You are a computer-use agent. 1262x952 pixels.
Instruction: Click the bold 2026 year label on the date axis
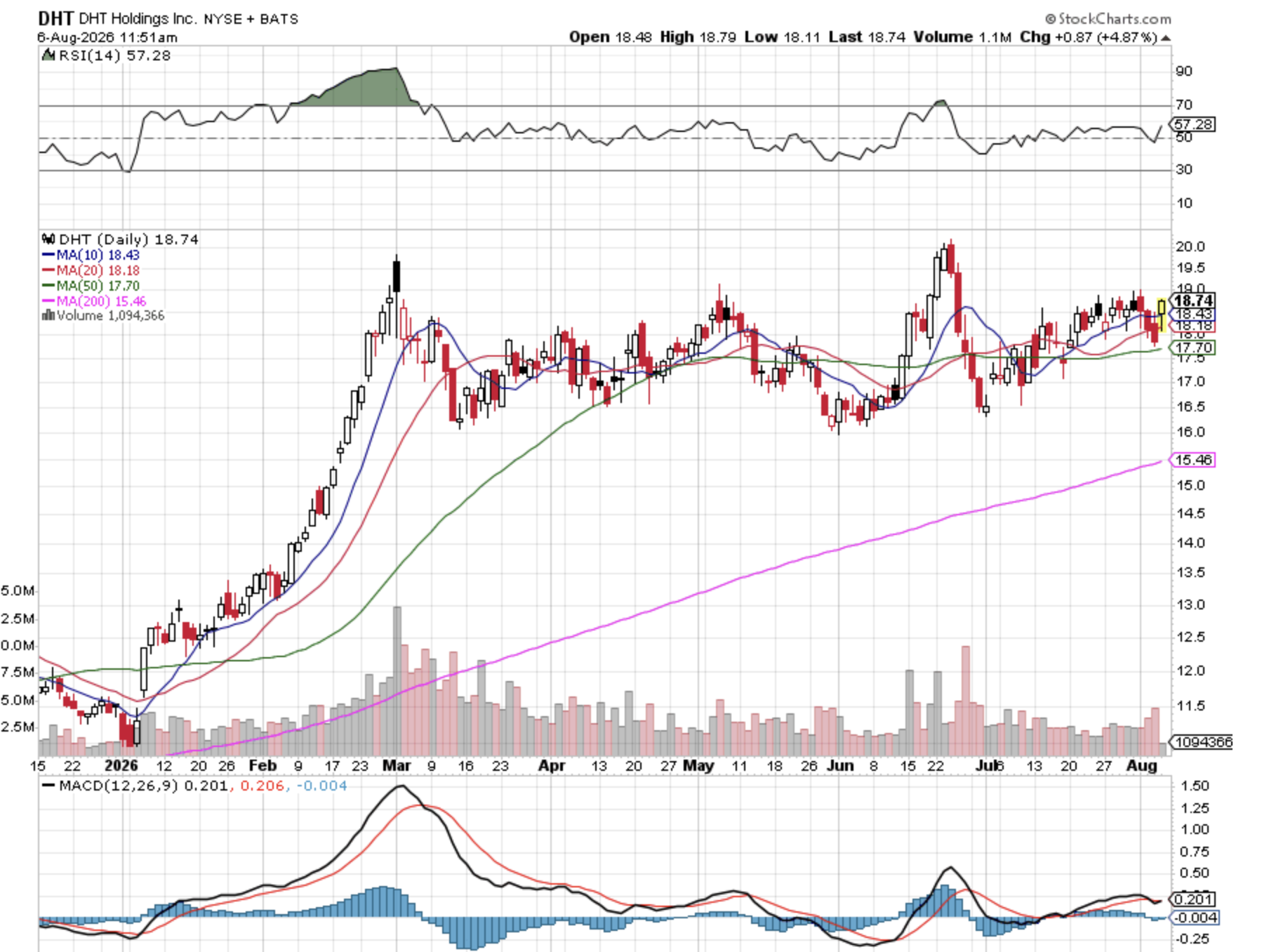click(x=121, y=765)
